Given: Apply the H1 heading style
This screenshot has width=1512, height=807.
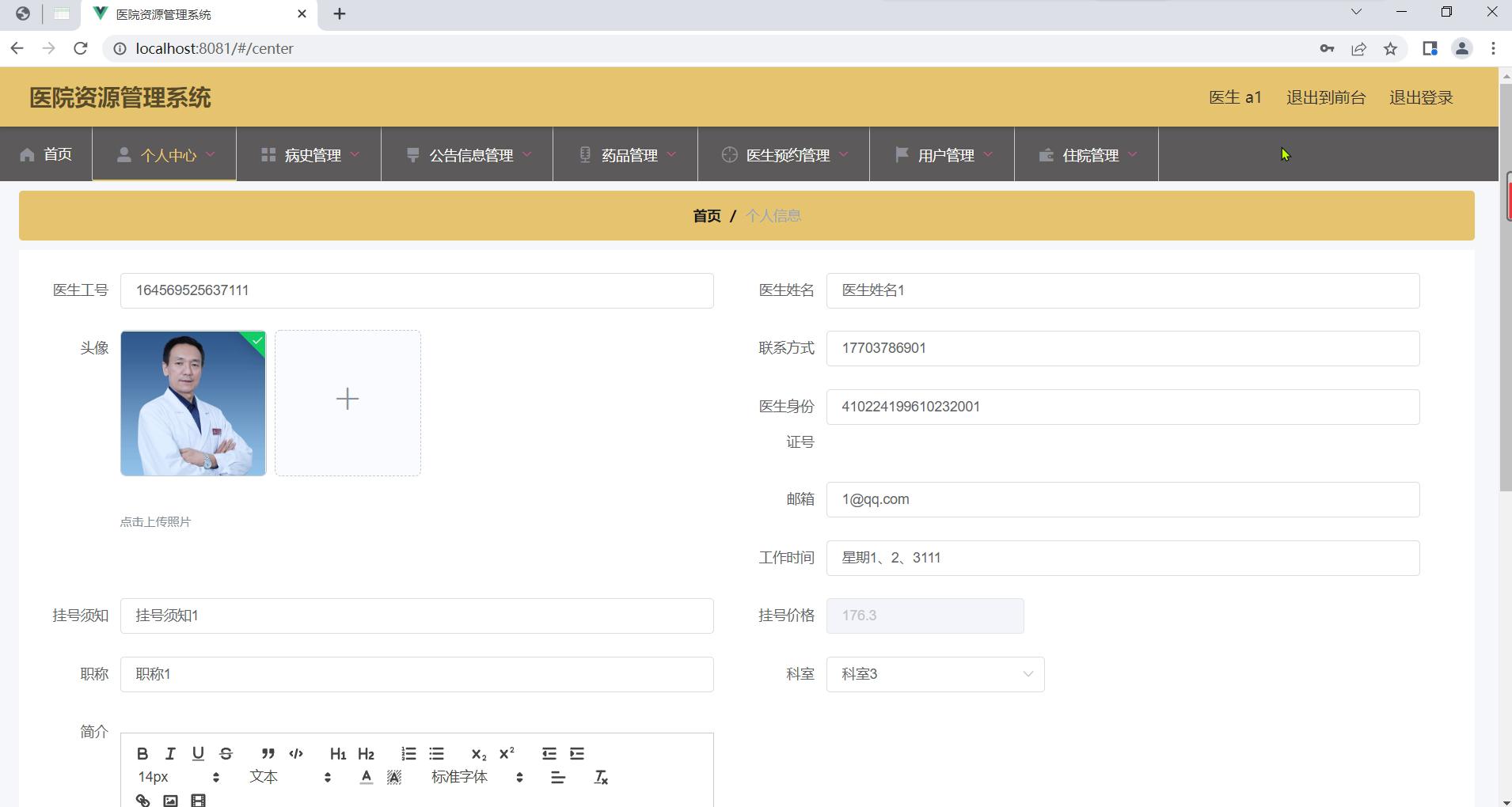Looking at the screenshot, I should (x=338, y=754).
